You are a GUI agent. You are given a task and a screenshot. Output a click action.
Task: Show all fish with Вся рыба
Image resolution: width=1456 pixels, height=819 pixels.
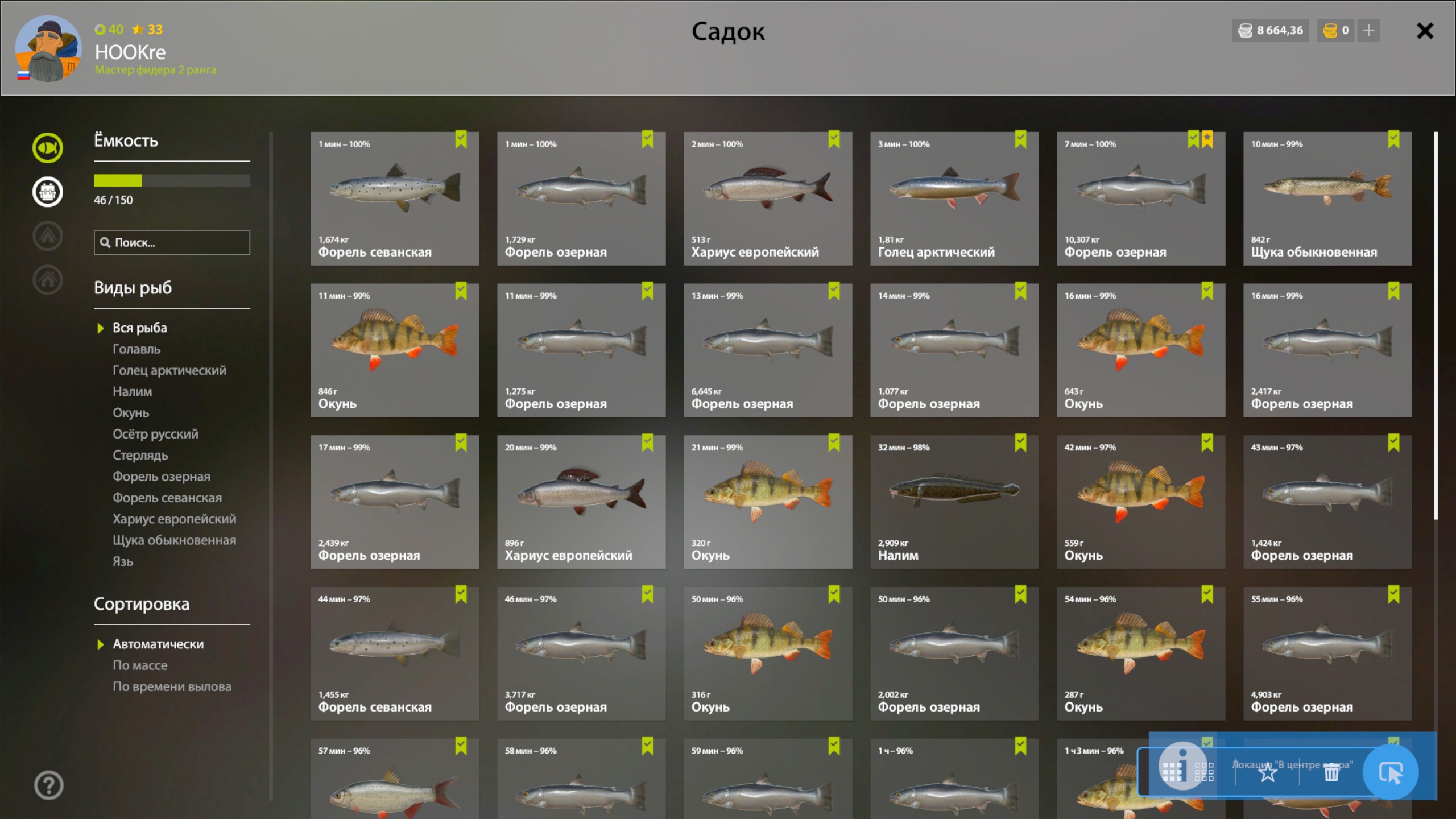point(140,328)
